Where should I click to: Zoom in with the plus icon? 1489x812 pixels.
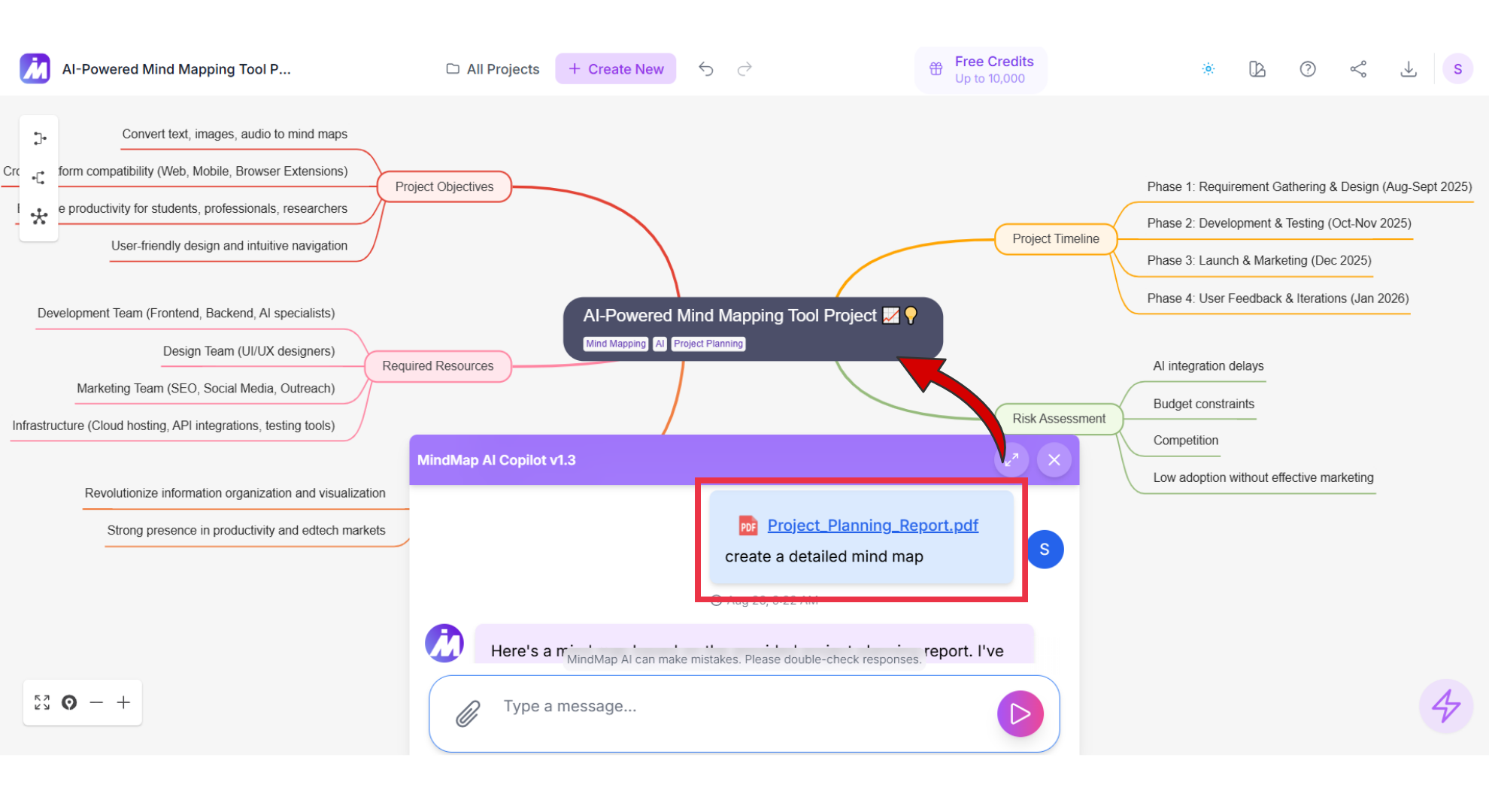click(123, 702)
